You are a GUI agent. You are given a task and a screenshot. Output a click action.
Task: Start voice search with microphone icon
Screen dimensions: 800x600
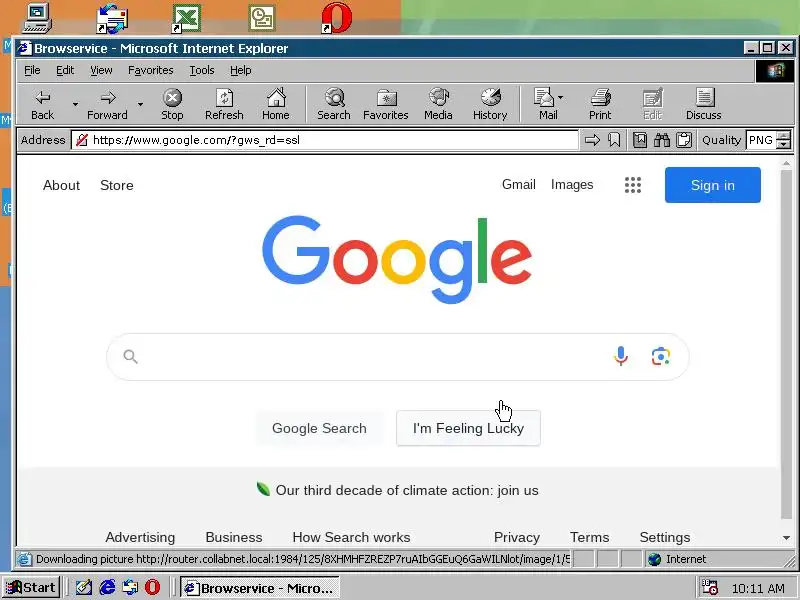tap(620, 356)
